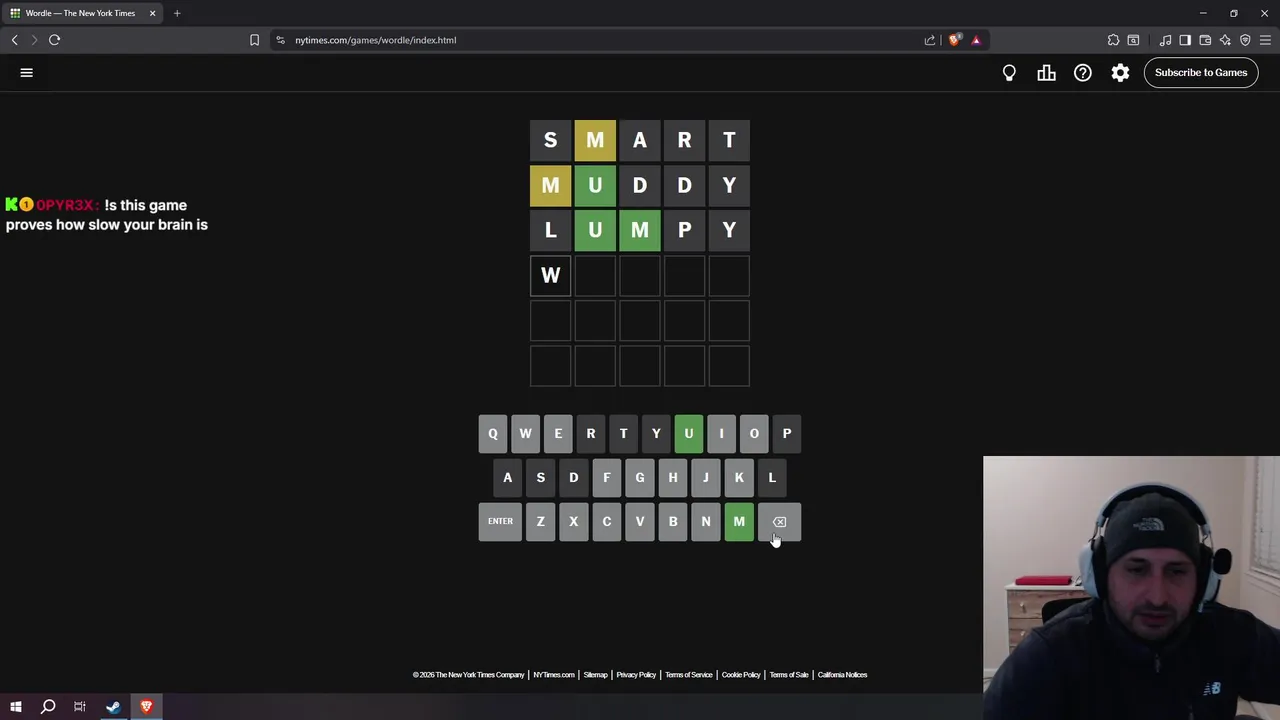Tap the F key on the Wordle keyboard
The width and height of the screenshot is (1280, 720).
pos(606,477)
